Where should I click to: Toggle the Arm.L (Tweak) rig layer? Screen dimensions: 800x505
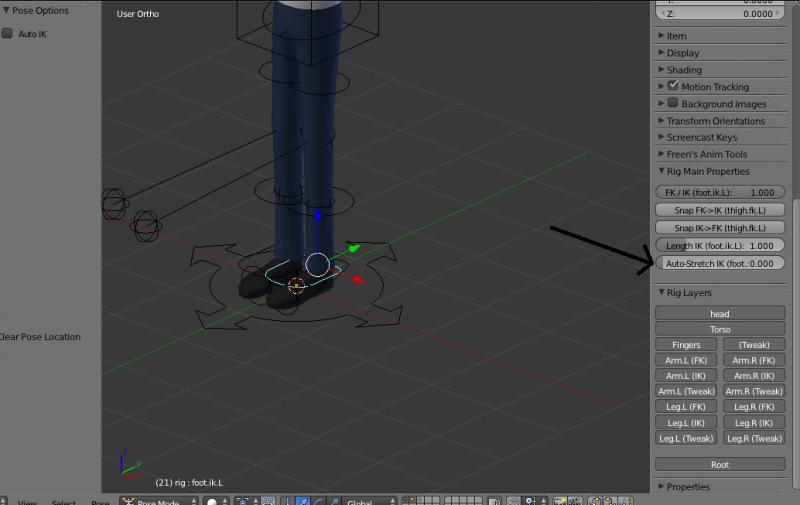point(686,391)
